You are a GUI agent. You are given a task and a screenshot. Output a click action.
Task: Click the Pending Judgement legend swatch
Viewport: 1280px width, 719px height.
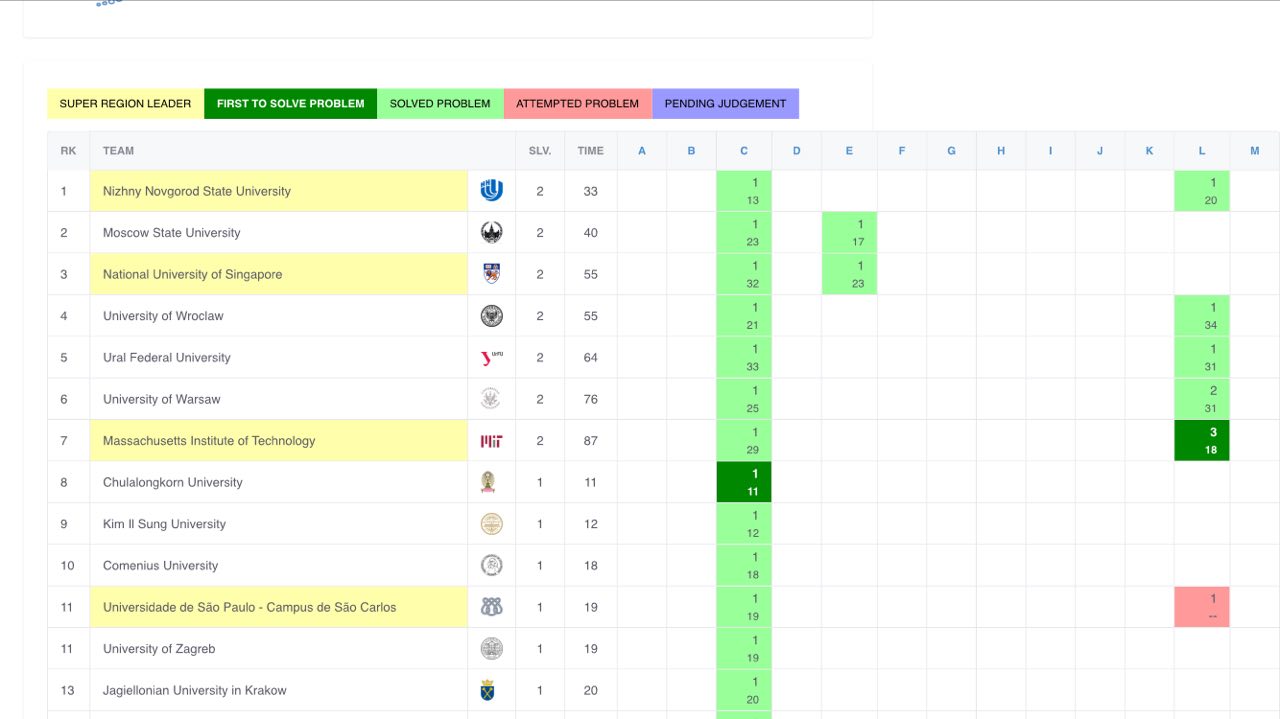click(x=725, y=104)
